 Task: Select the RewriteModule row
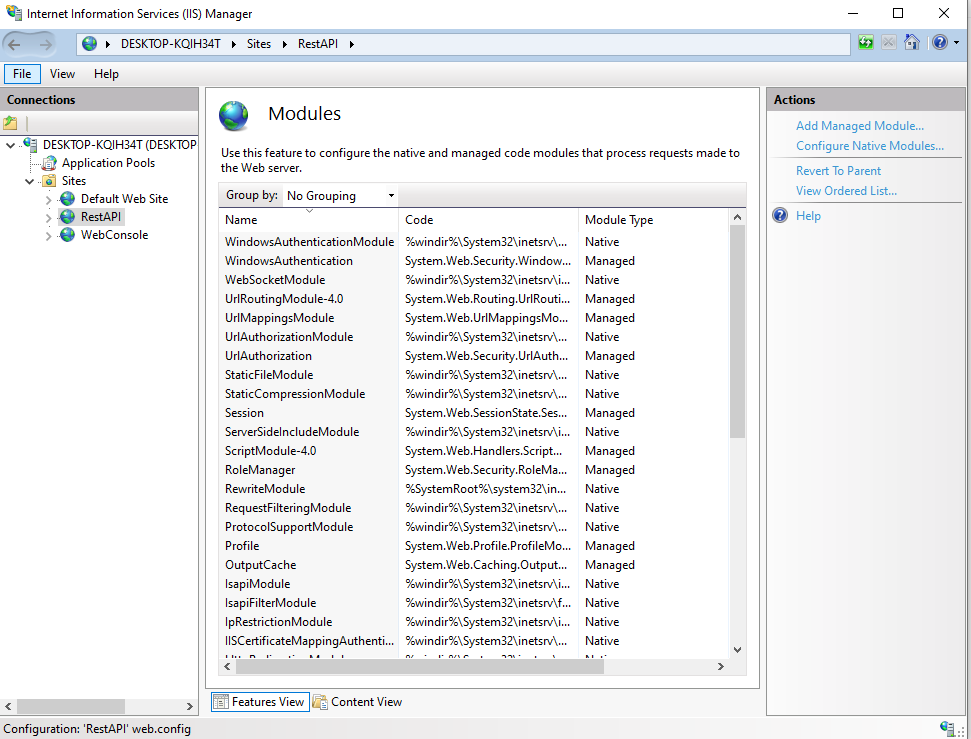tap(474, 489)
